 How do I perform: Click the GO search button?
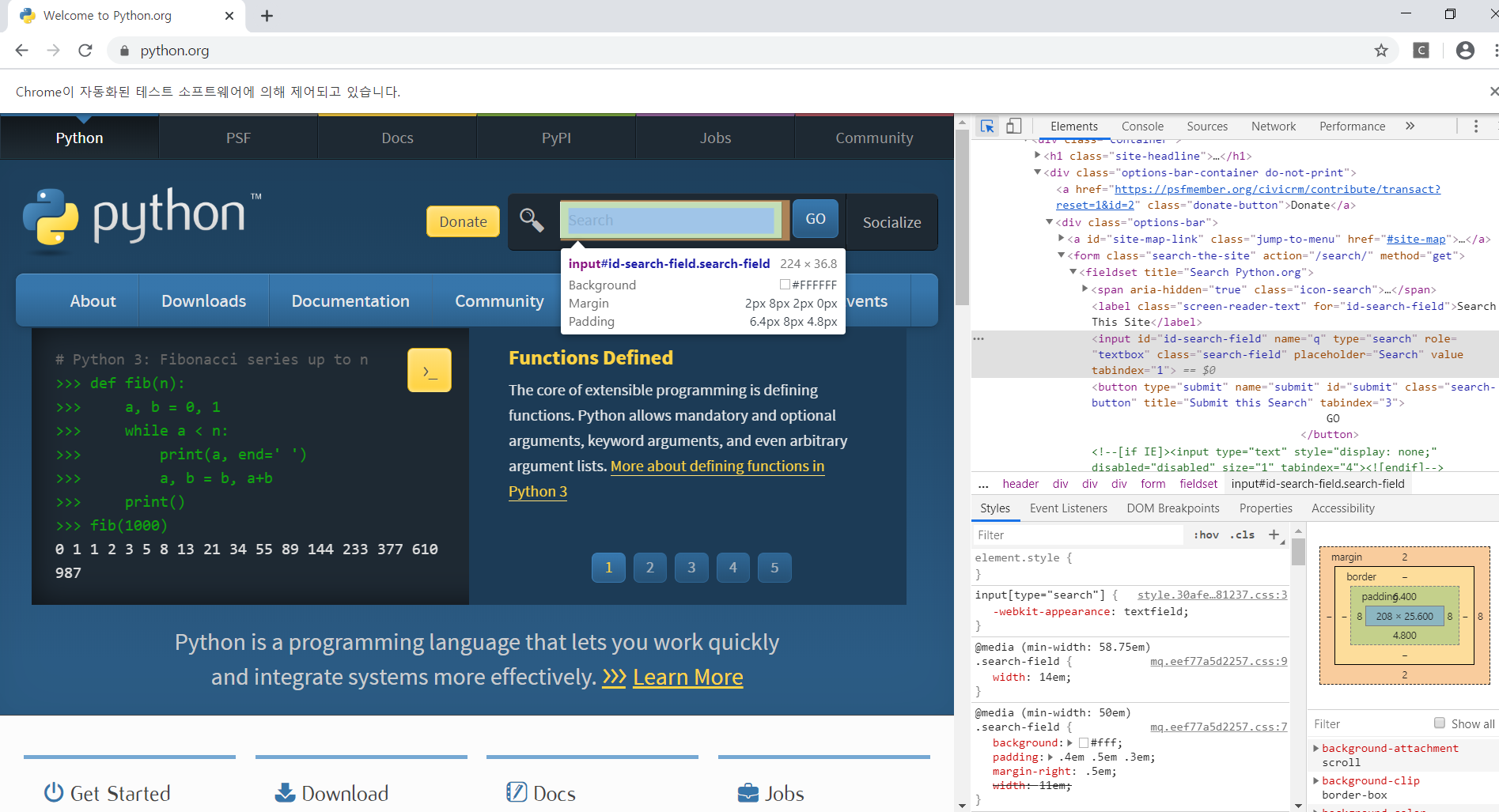tap(816, 219)
